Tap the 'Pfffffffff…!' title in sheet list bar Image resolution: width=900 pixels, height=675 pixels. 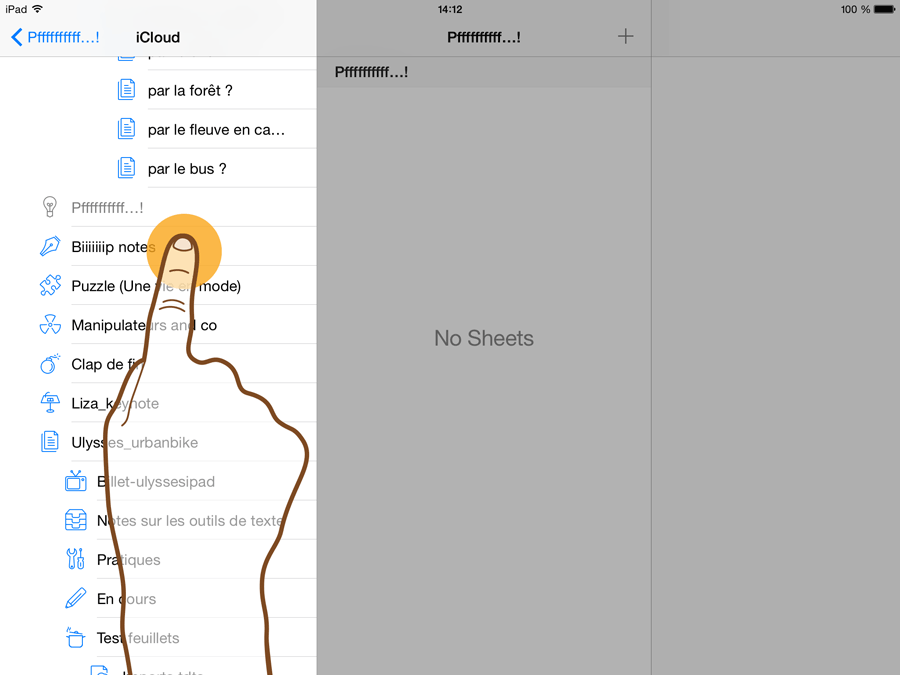pos(484,37)
